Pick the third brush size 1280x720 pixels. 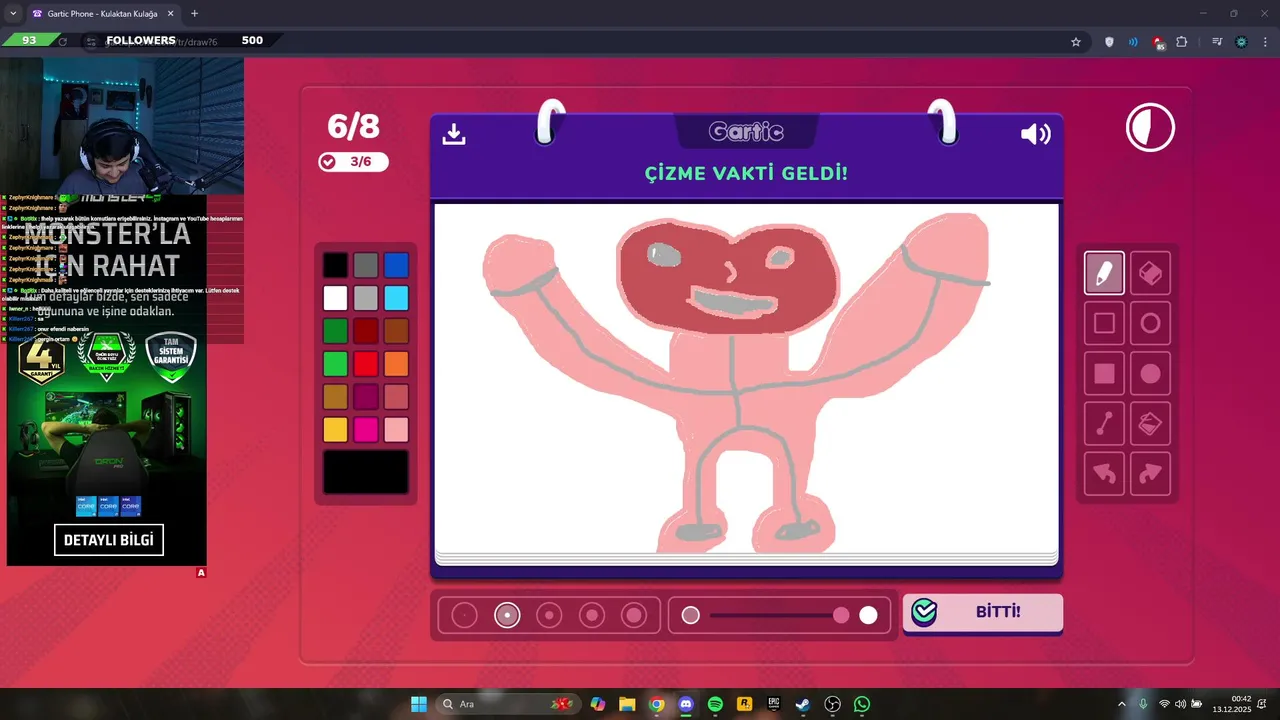tap(549, 615)
